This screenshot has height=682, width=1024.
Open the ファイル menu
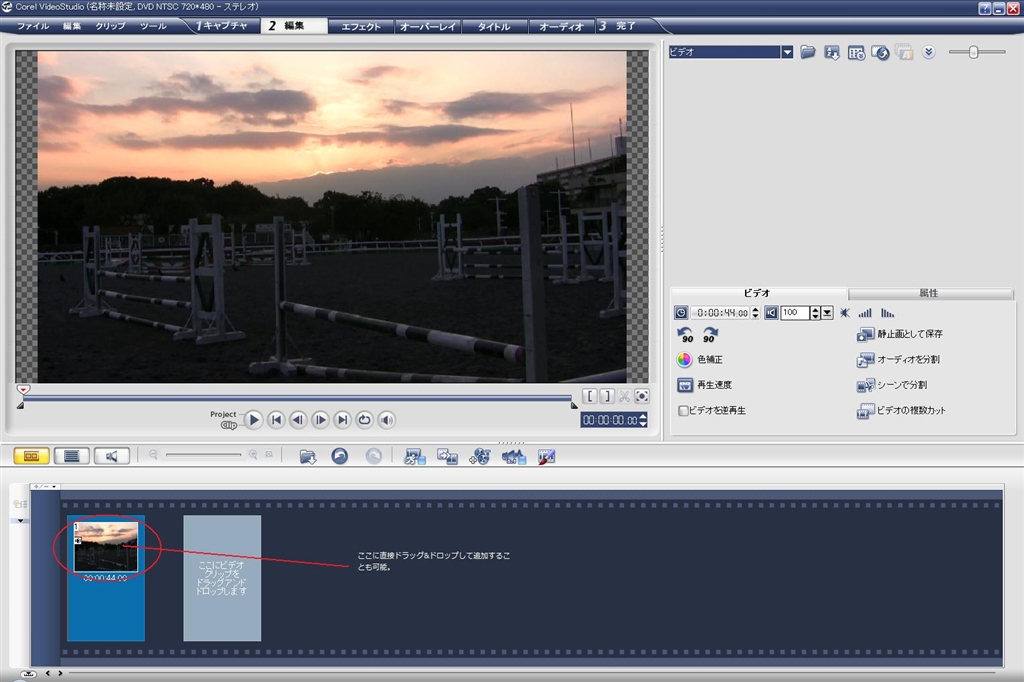click(33, 26)
